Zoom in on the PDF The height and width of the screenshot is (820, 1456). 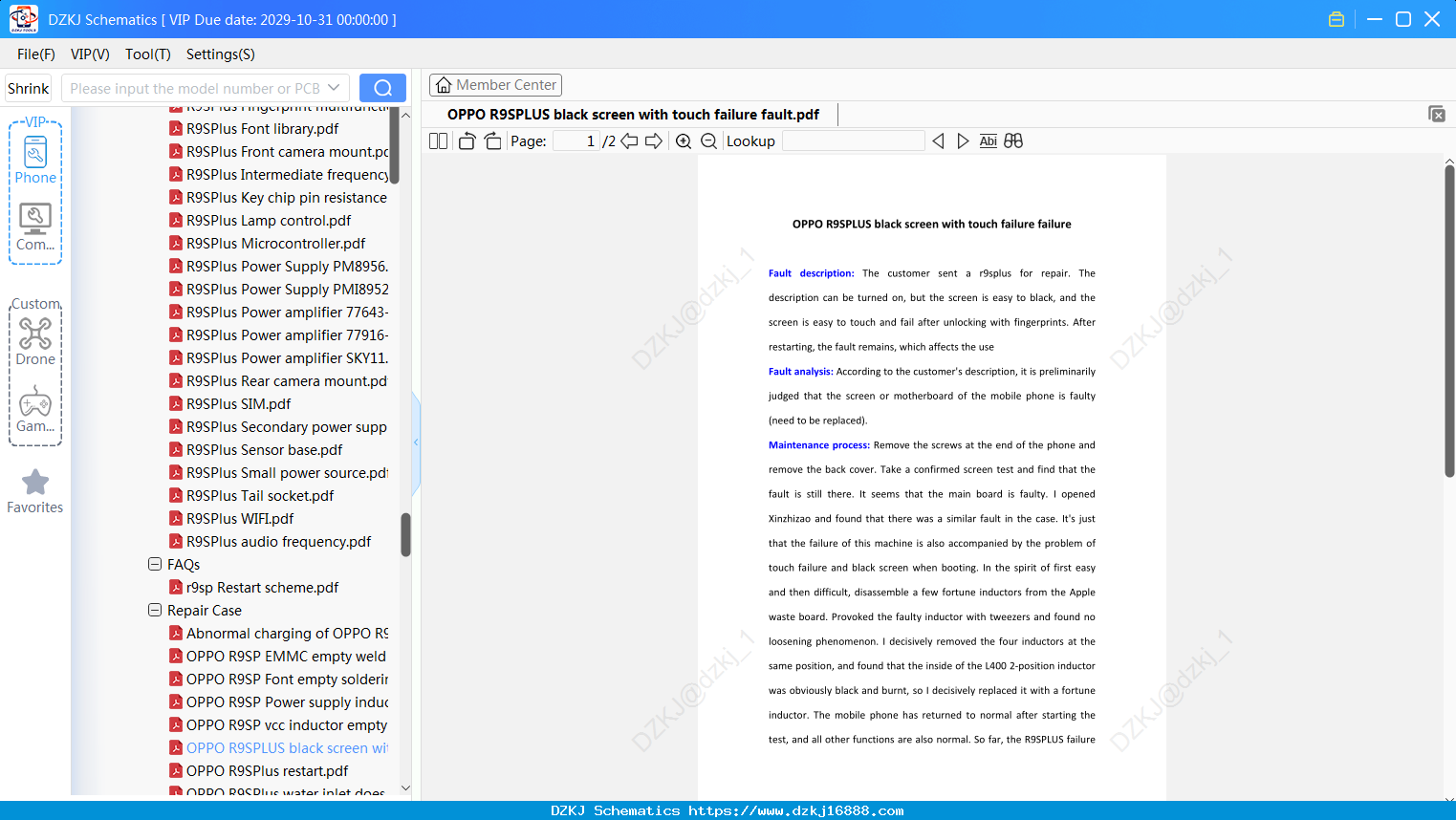pos(684,141)
